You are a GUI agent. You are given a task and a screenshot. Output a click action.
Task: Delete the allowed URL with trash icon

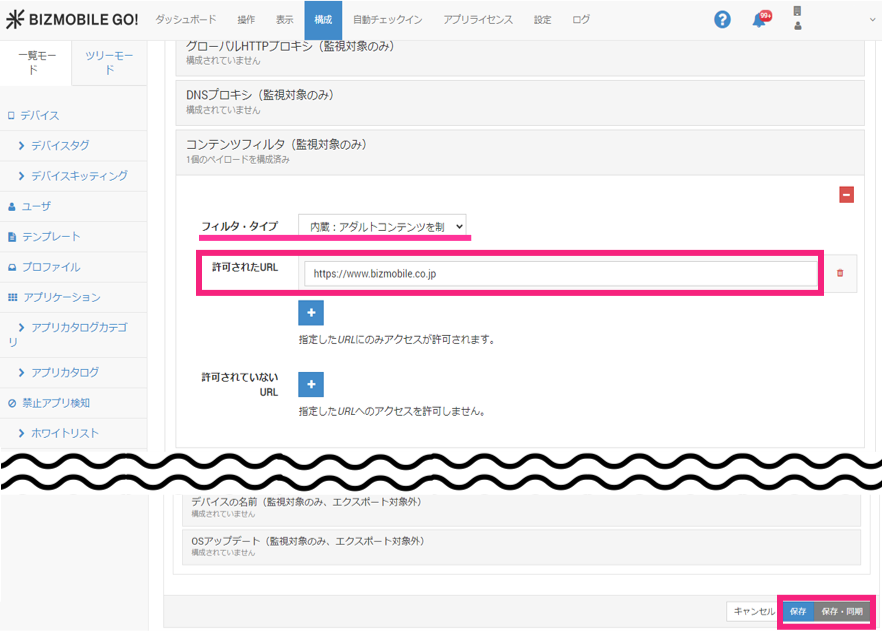pyautogui.click(x=840, y=273)
